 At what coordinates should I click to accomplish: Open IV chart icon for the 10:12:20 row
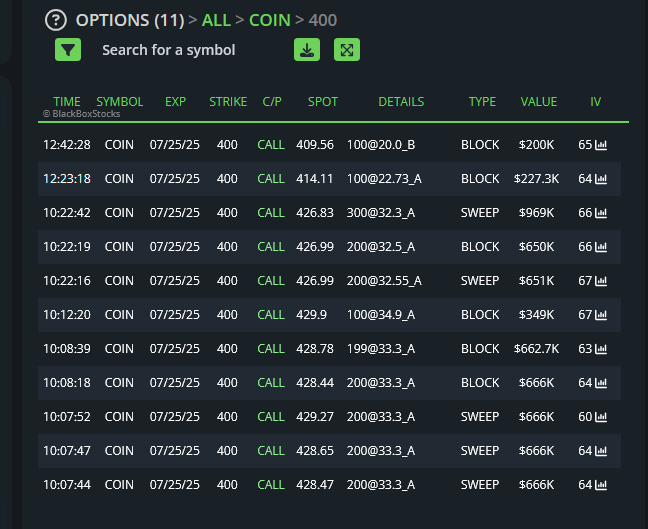pyautogui.click(x=601, y=315)
